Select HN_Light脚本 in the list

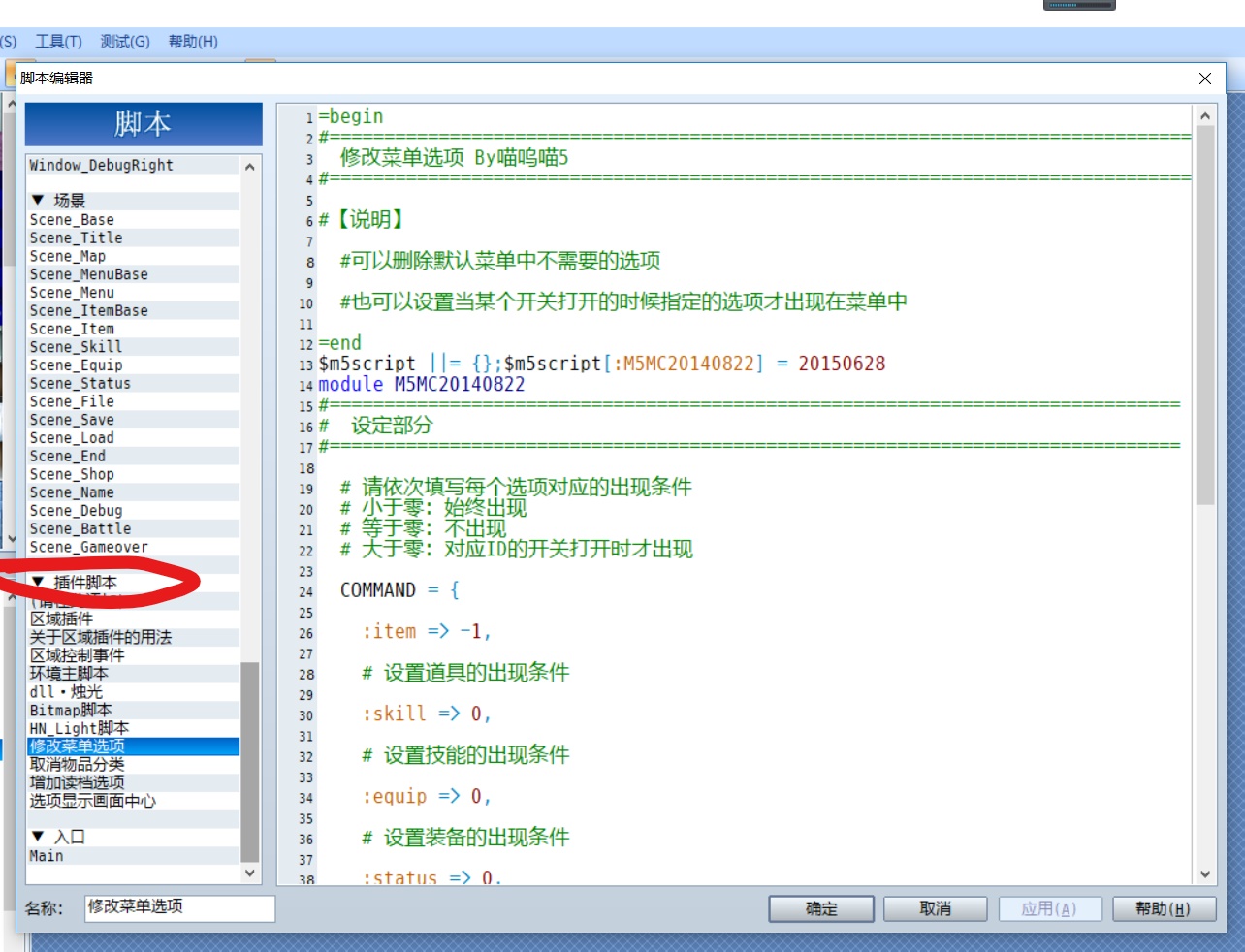[133, 728]
